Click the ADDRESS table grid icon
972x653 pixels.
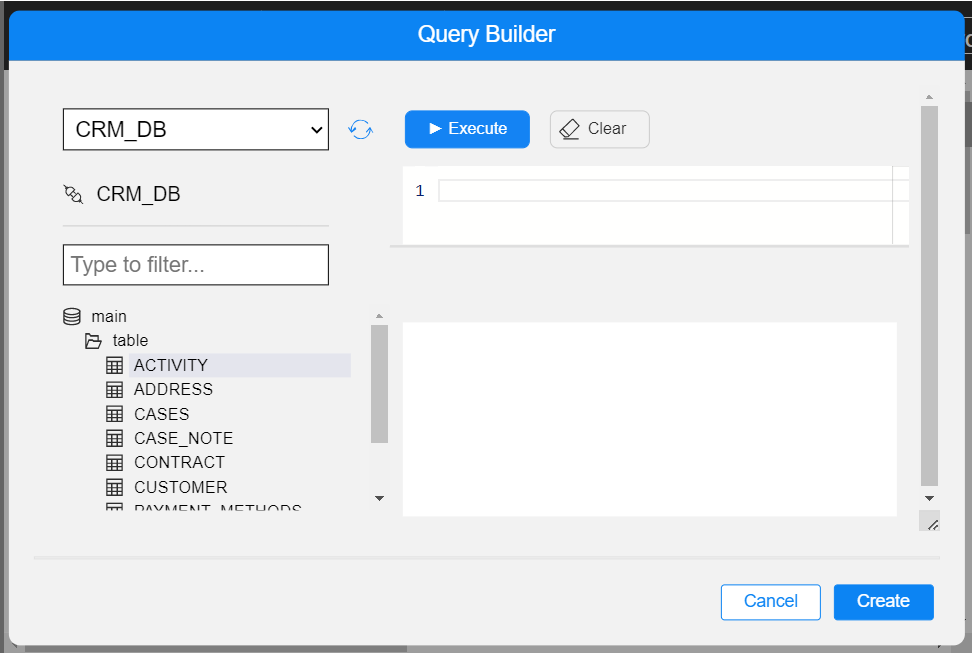pos(115,389)
